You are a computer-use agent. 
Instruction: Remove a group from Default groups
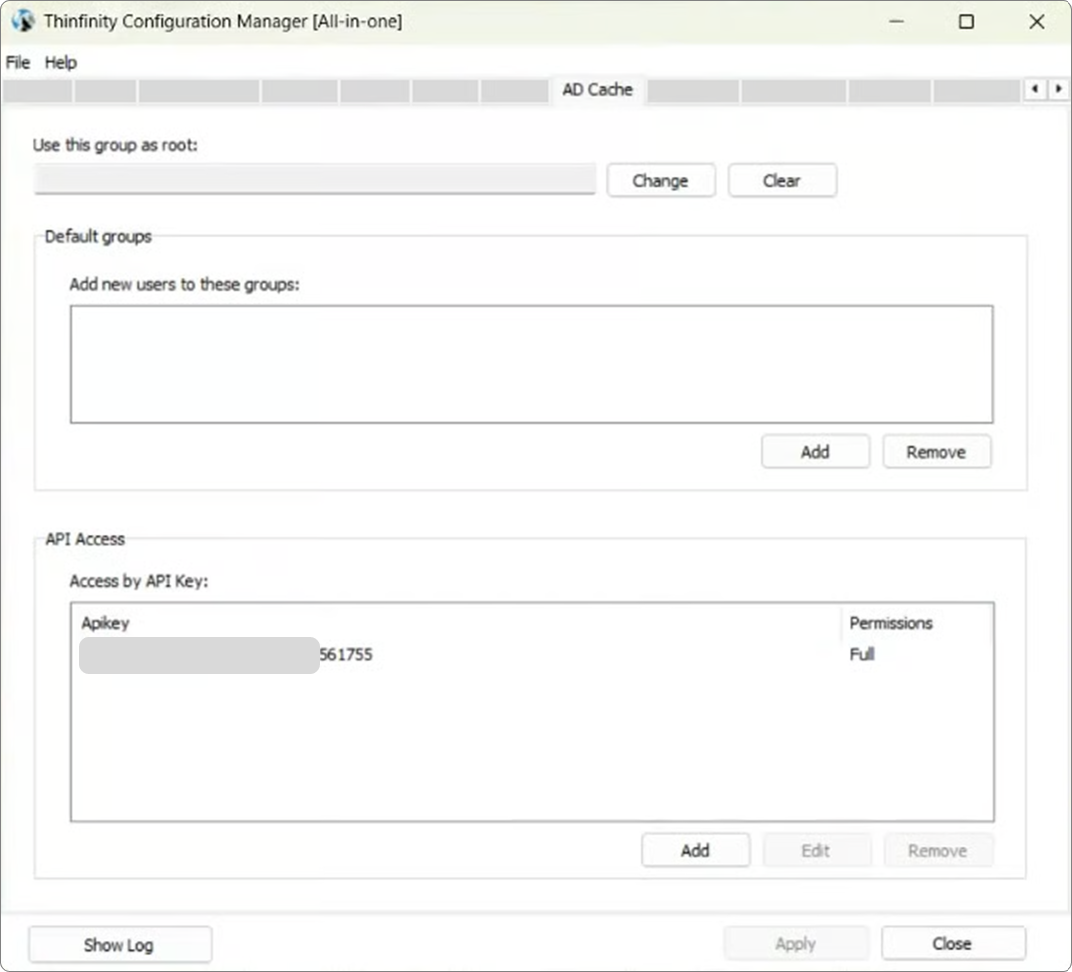tap(936, 452)
